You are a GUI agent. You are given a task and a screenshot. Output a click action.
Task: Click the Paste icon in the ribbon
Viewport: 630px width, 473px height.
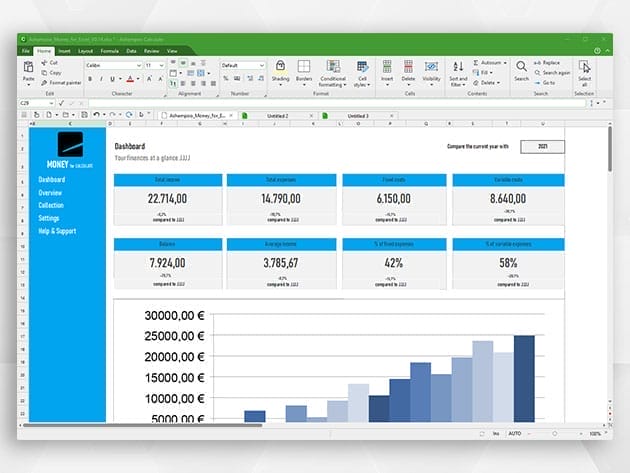click(28, 66)
